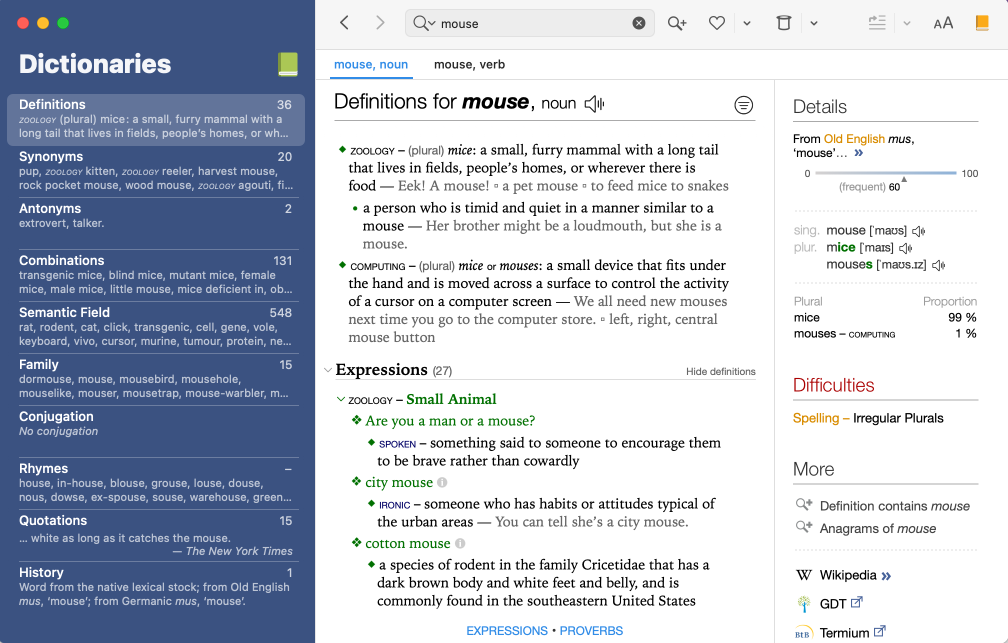Switch to the mouse, verb tab
Viewport: 1008px width, 643px height.
tap(469, 65)
